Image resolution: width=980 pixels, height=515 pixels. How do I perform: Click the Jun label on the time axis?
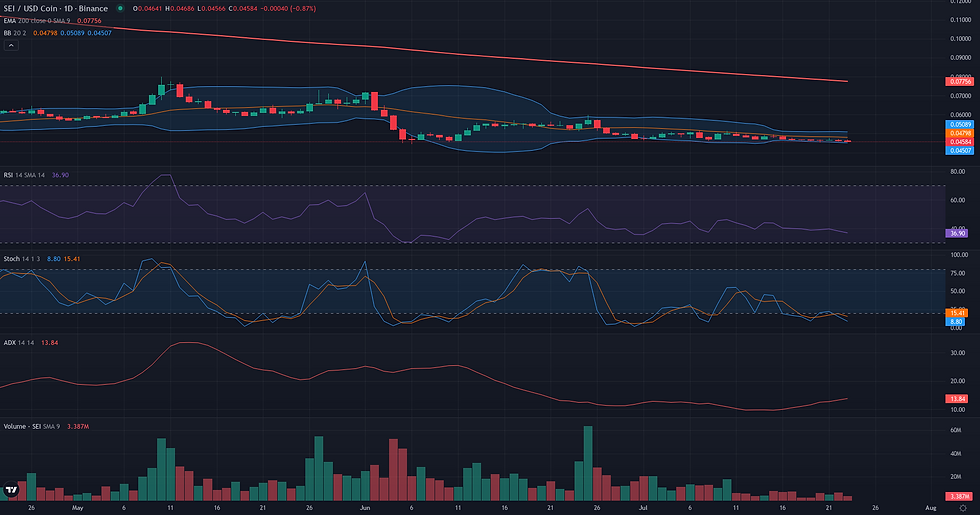pyautogui.click(x=365, y=508)
